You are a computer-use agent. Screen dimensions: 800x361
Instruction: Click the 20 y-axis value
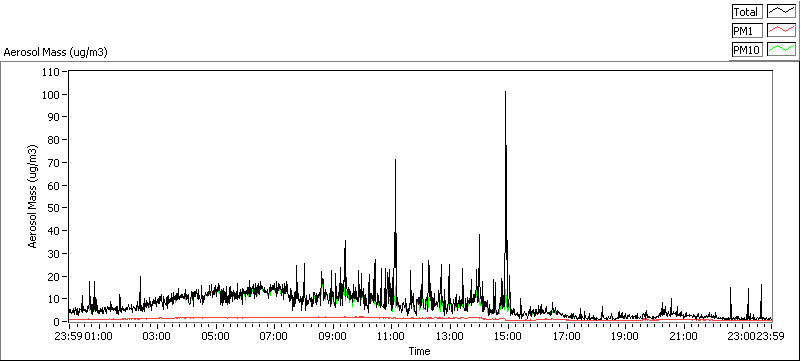[x=54, y=276]
